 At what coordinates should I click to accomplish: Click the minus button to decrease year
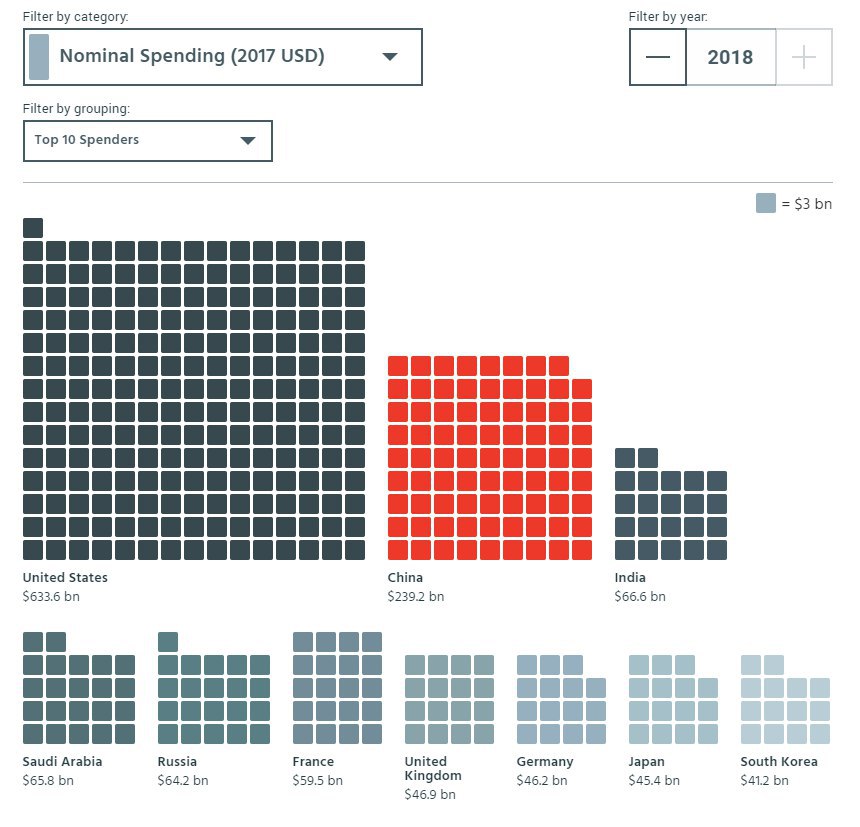click(x=658, y=57)
